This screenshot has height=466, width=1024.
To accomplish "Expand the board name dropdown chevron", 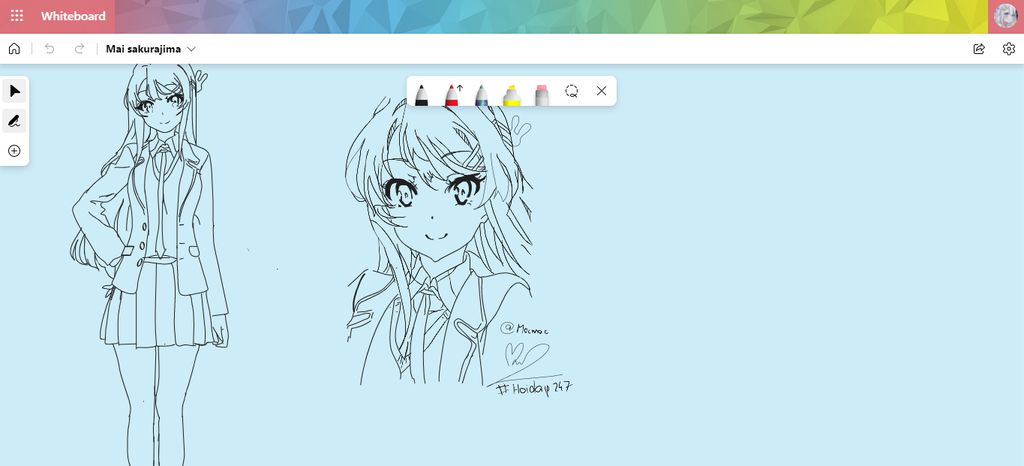I will coord(191,49).
